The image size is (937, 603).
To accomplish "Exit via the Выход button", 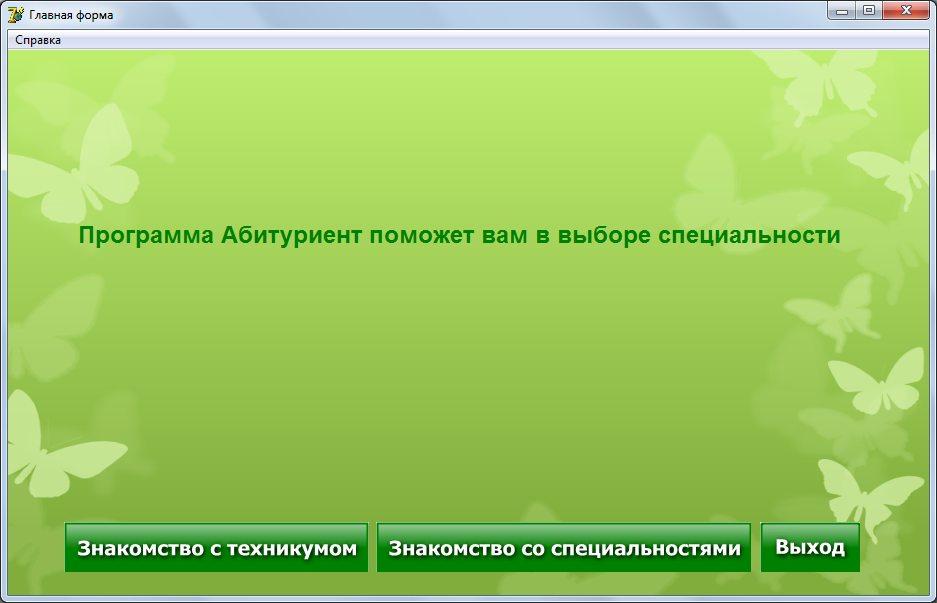I will pos(810,547).
